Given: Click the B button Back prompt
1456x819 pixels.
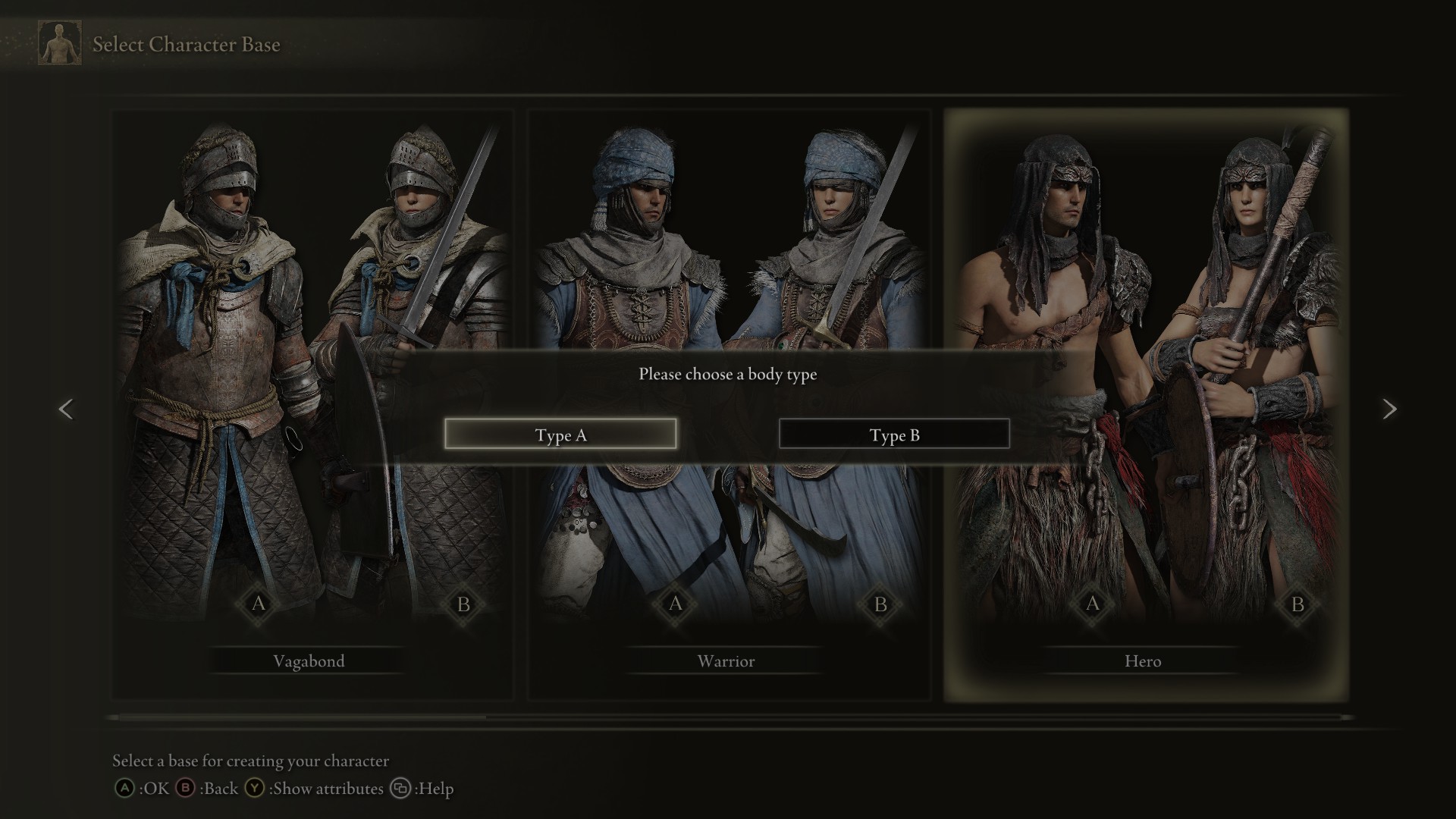Looking at the screenshot, I should pos(207,789).
